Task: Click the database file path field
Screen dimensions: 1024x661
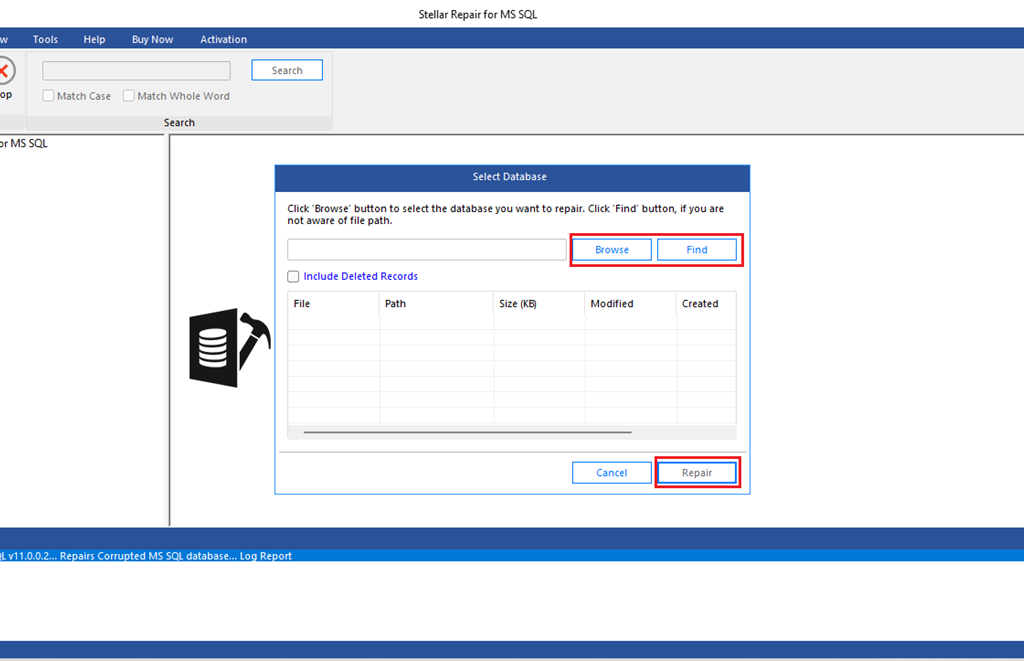Action: pos(426,250)
